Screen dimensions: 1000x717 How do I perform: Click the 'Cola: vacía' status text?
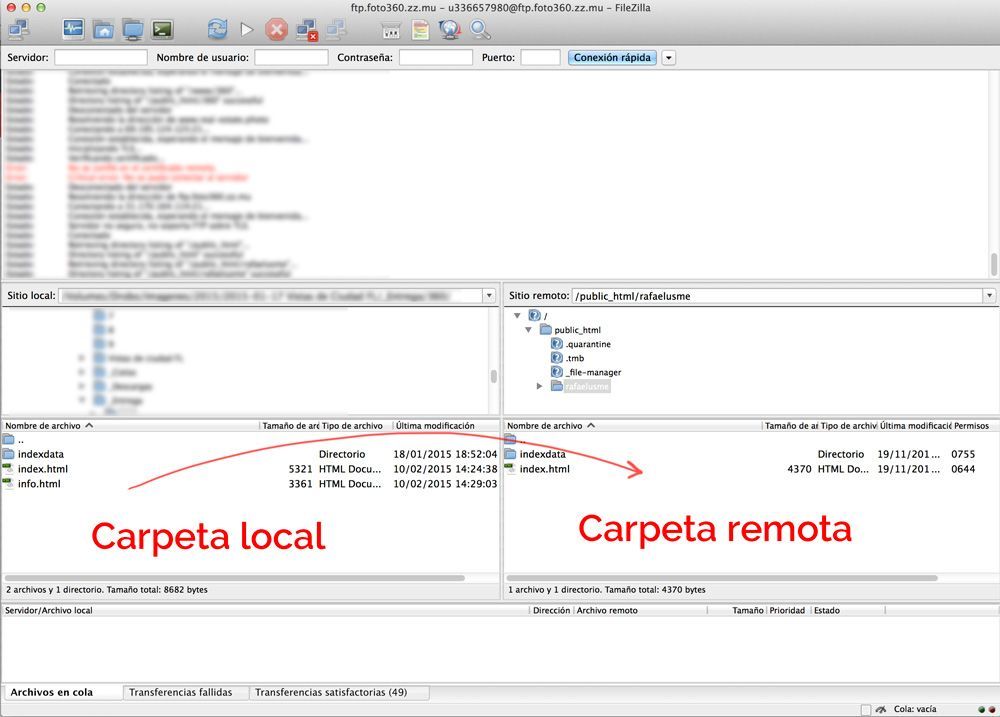click(x=915, y=709)
